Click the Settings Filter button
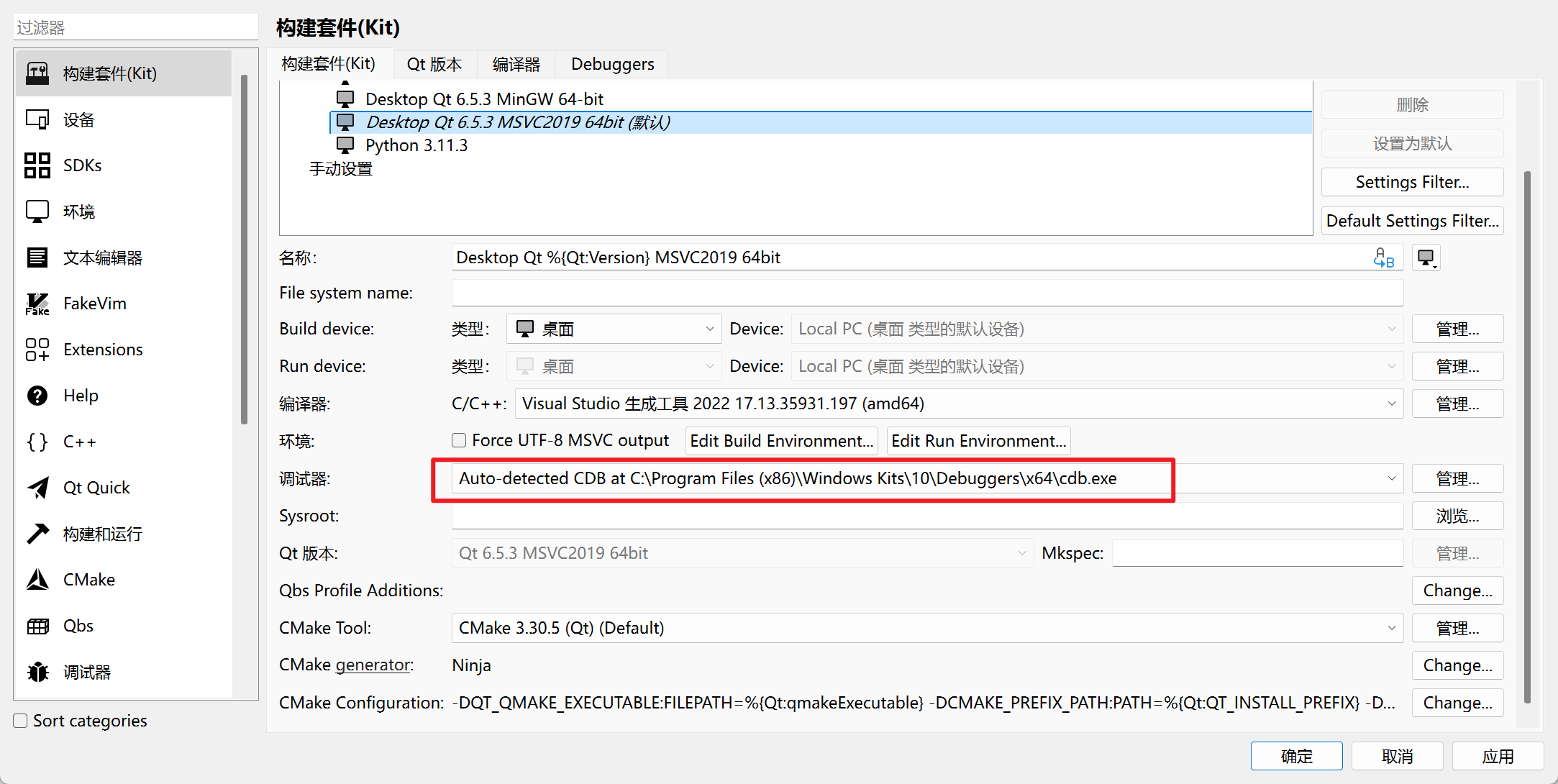Screen dimensions: 1558x784 pyautogui.click(x=1411, y=181)
